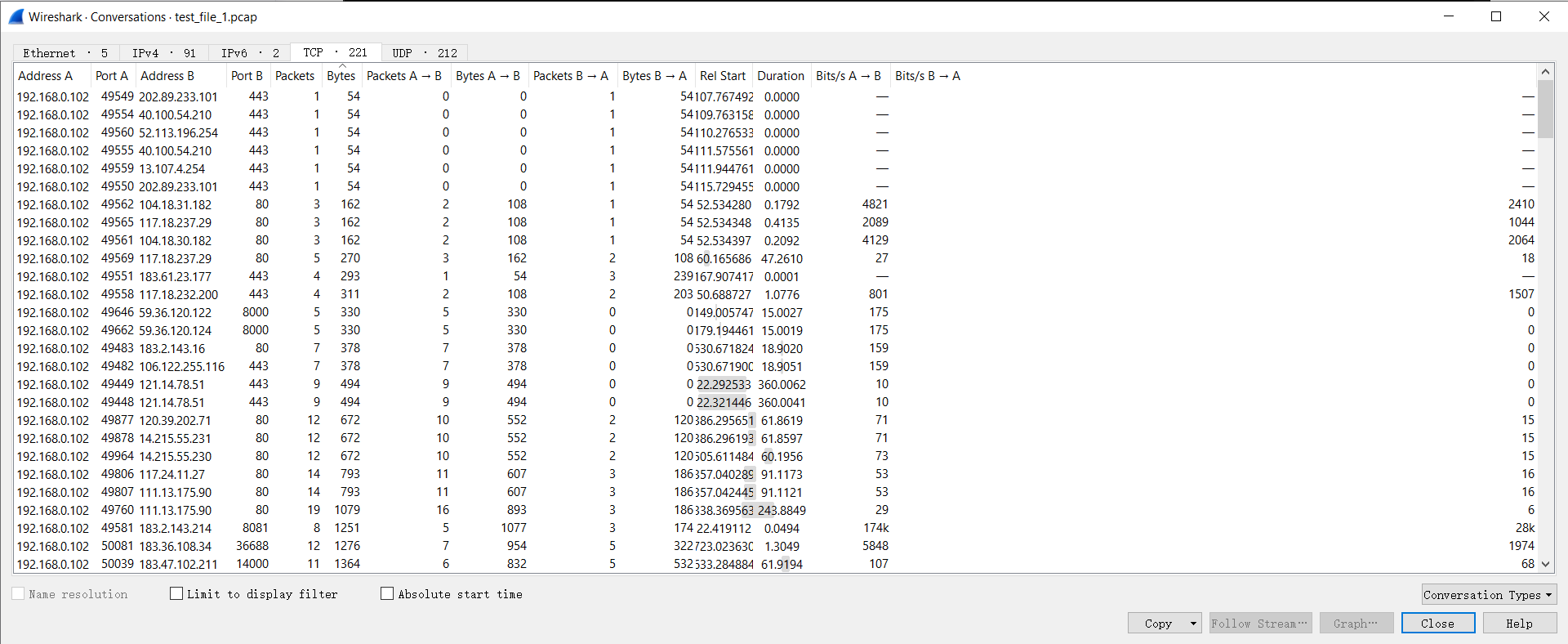Select row with address 14.215.55.230
This screenshot has height=644, width=1568.
click(776, 456)
